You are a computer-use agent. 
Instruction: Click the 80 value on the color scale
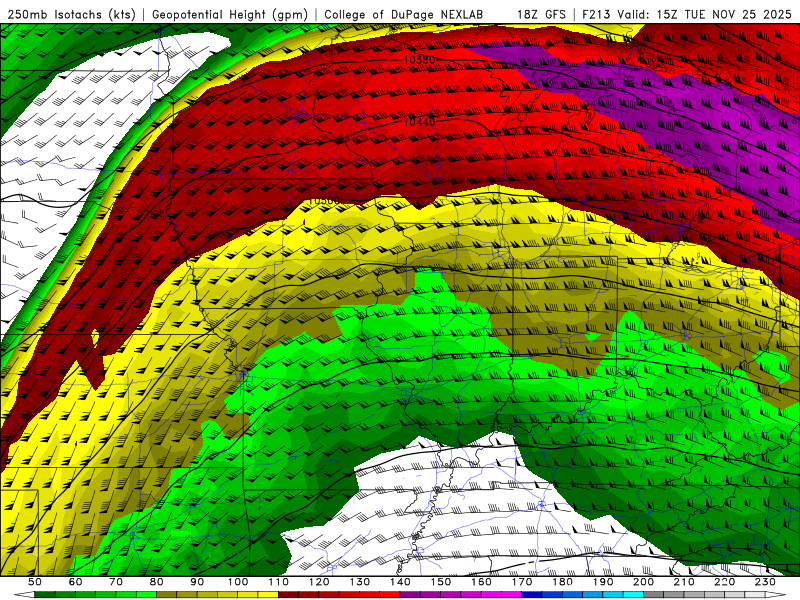[x=156, y=582]
